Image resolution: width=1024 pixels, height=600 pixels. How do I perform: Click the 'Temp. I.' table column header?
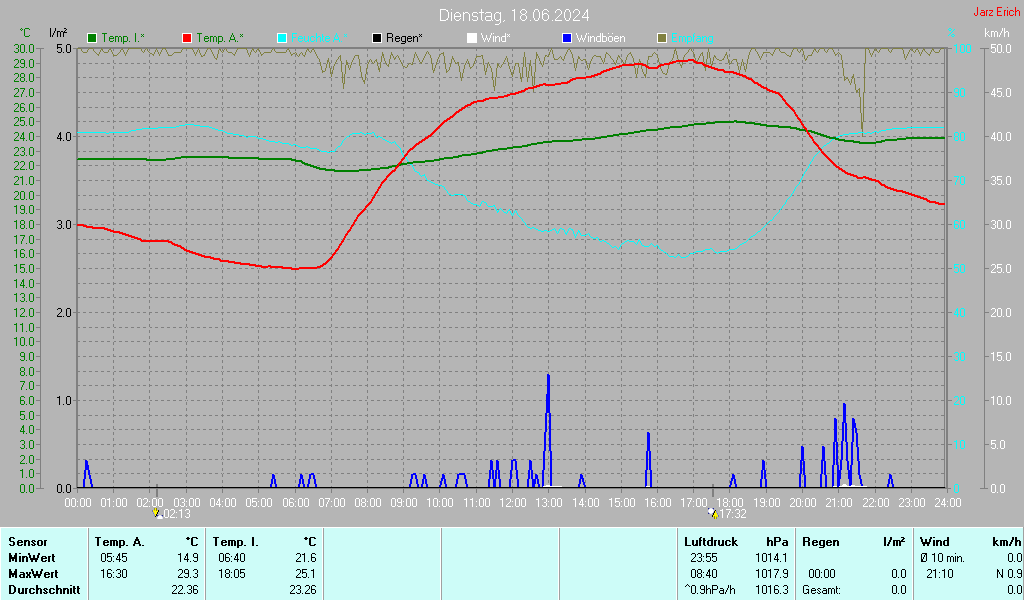click(236, 542)
